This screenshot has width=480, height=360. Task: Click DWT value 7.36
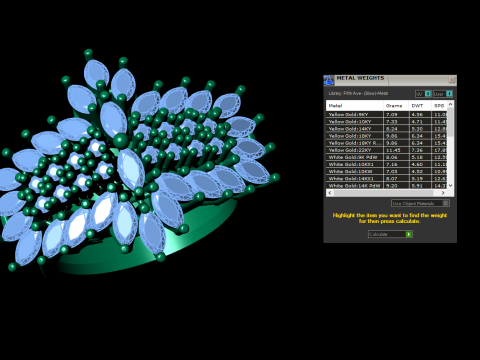pyautogui.click(x=417, y=150)
